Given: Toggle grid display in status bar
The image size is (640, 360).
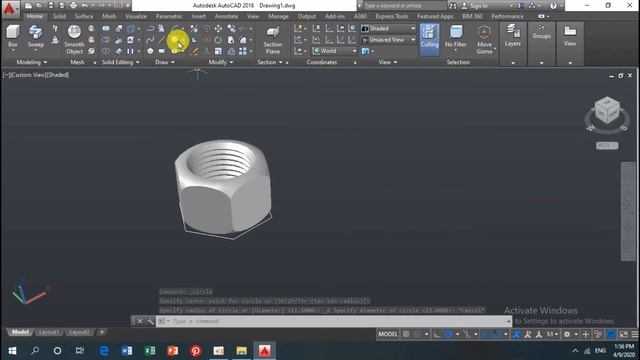Looking at the screenshot, I should (406, 334).
